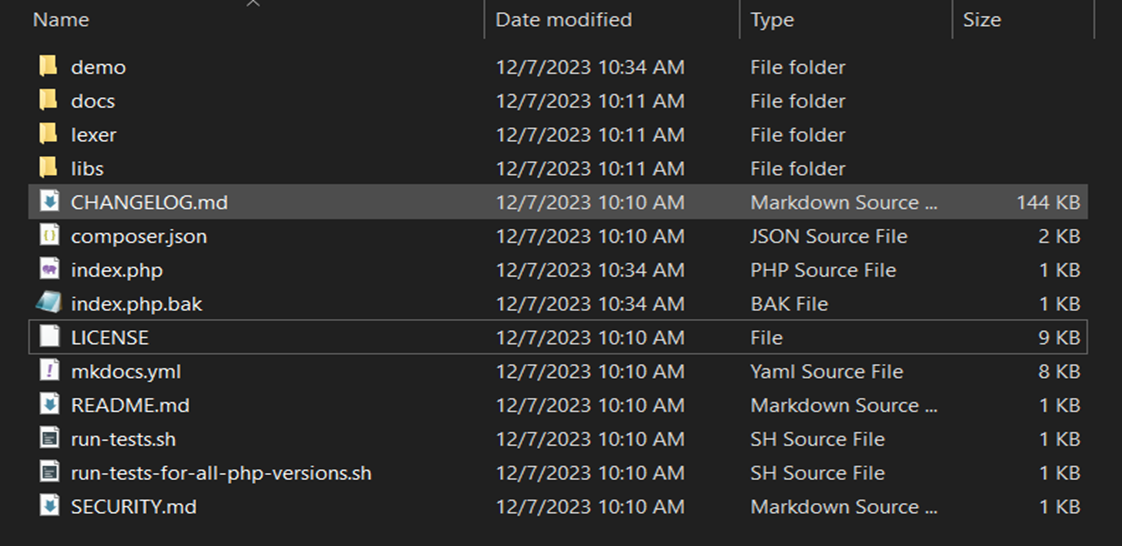Sort files by the Name column

(61, 20)
